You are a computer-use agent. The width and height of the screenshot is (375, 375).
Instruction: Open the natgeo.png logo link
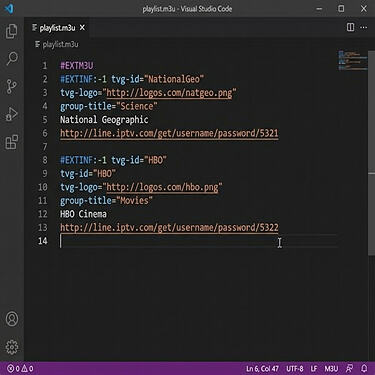coord(169,93)
